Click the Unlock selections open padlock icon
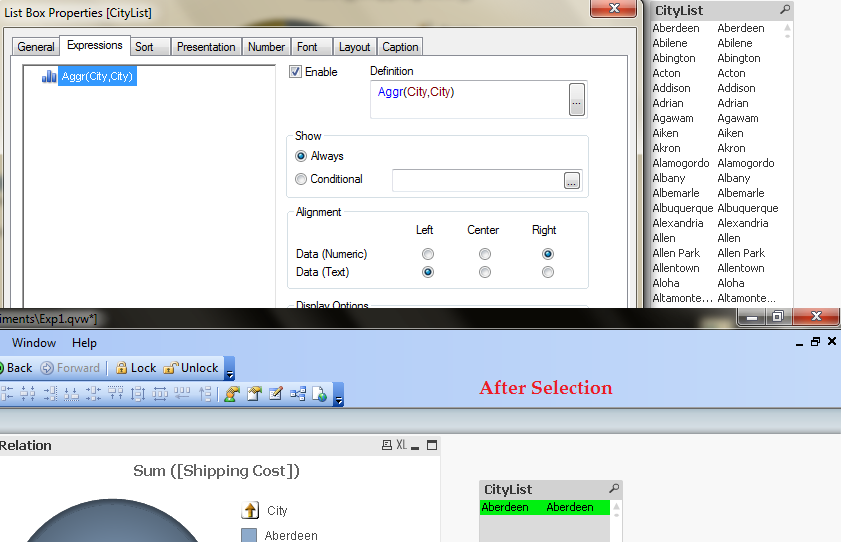This screenshot has width=841, height=542. click(171, 368)
